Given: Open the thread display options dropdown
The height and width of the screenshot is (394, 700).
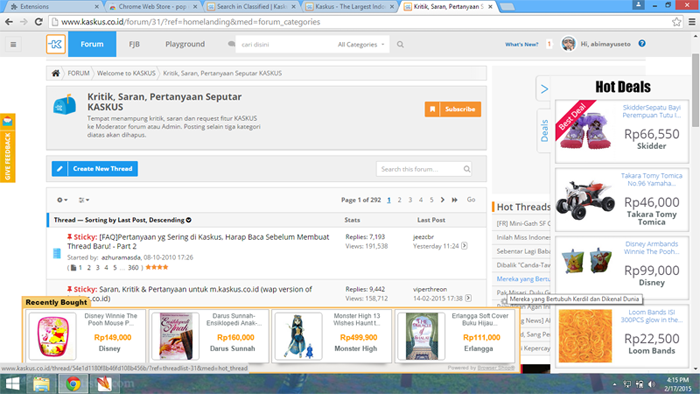Looking at the screenshot, I should point(83,200).
